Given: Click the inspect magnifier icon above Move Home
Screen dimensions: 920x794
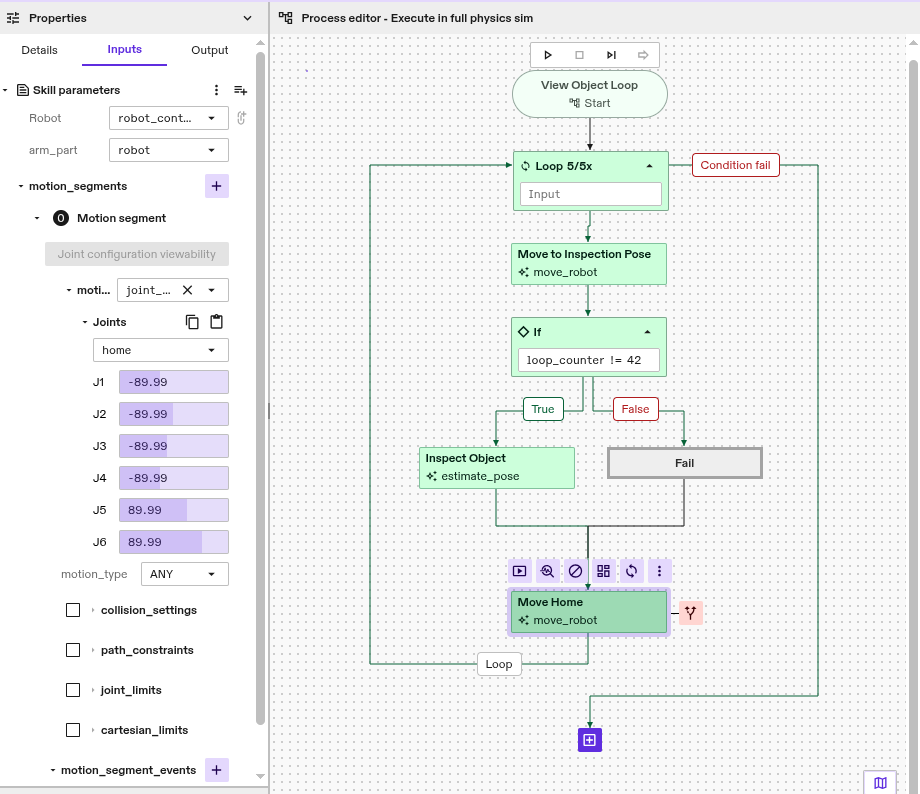Looking at the screenshot, I should [547, 571].
